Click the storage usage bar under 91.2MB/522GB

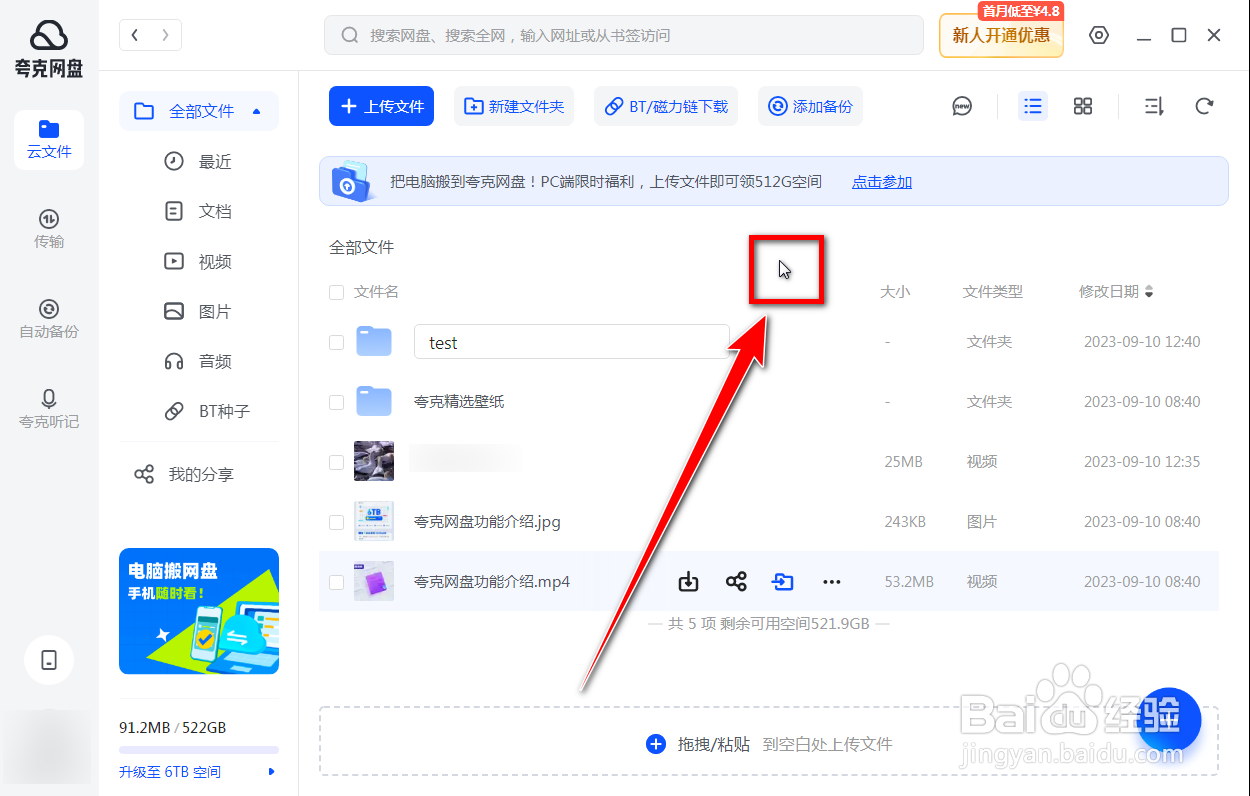coord(198,748)
